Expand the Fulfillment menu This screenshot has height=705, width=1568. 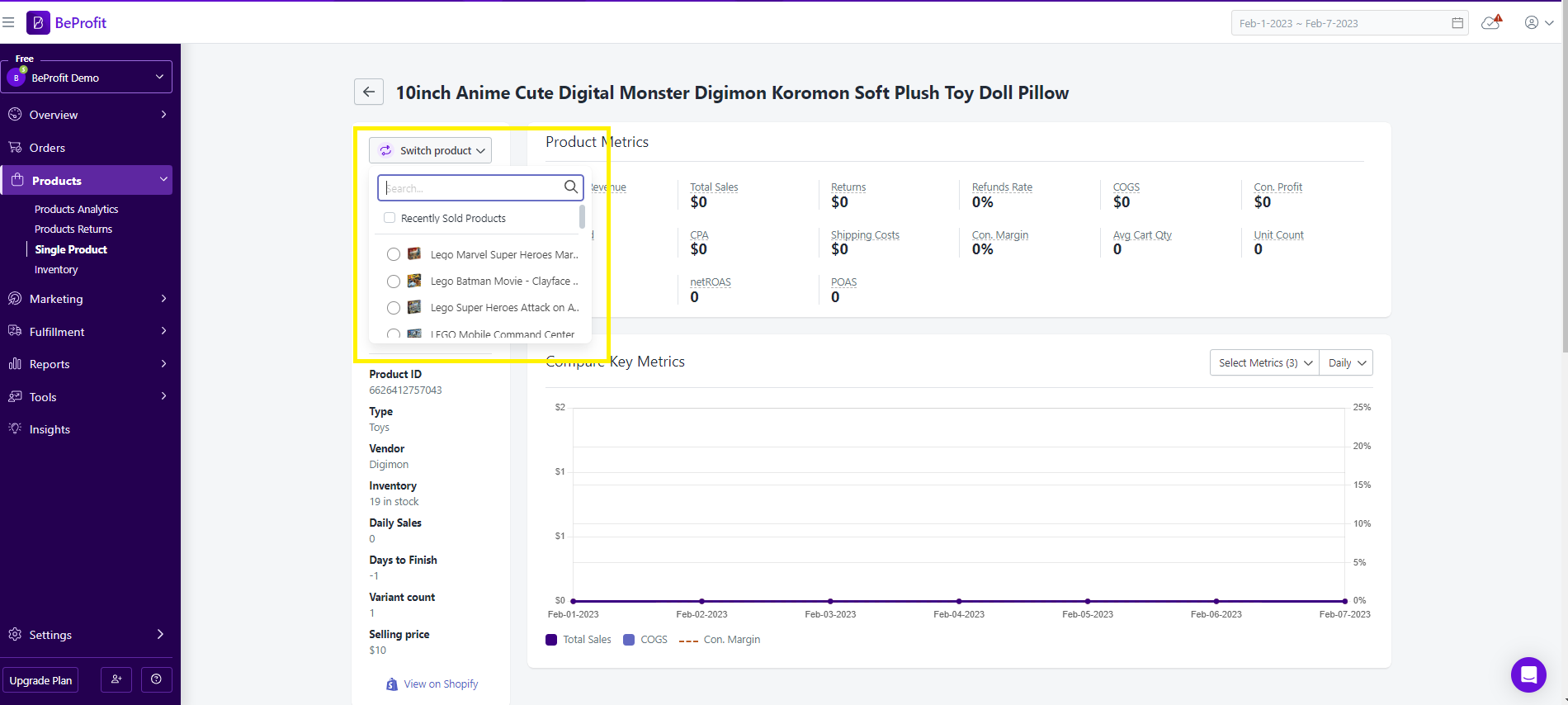click(87, 331)
